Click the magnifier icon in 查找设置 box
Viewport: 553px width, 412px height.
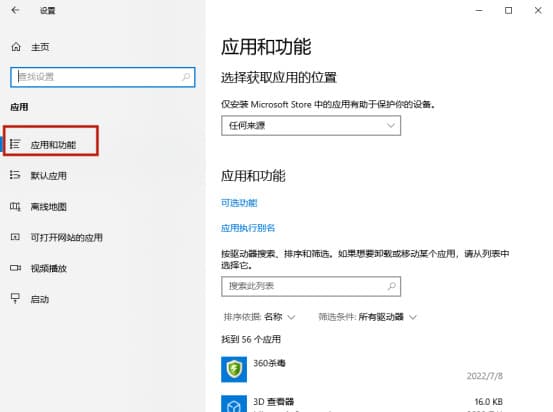pos(186,77)
